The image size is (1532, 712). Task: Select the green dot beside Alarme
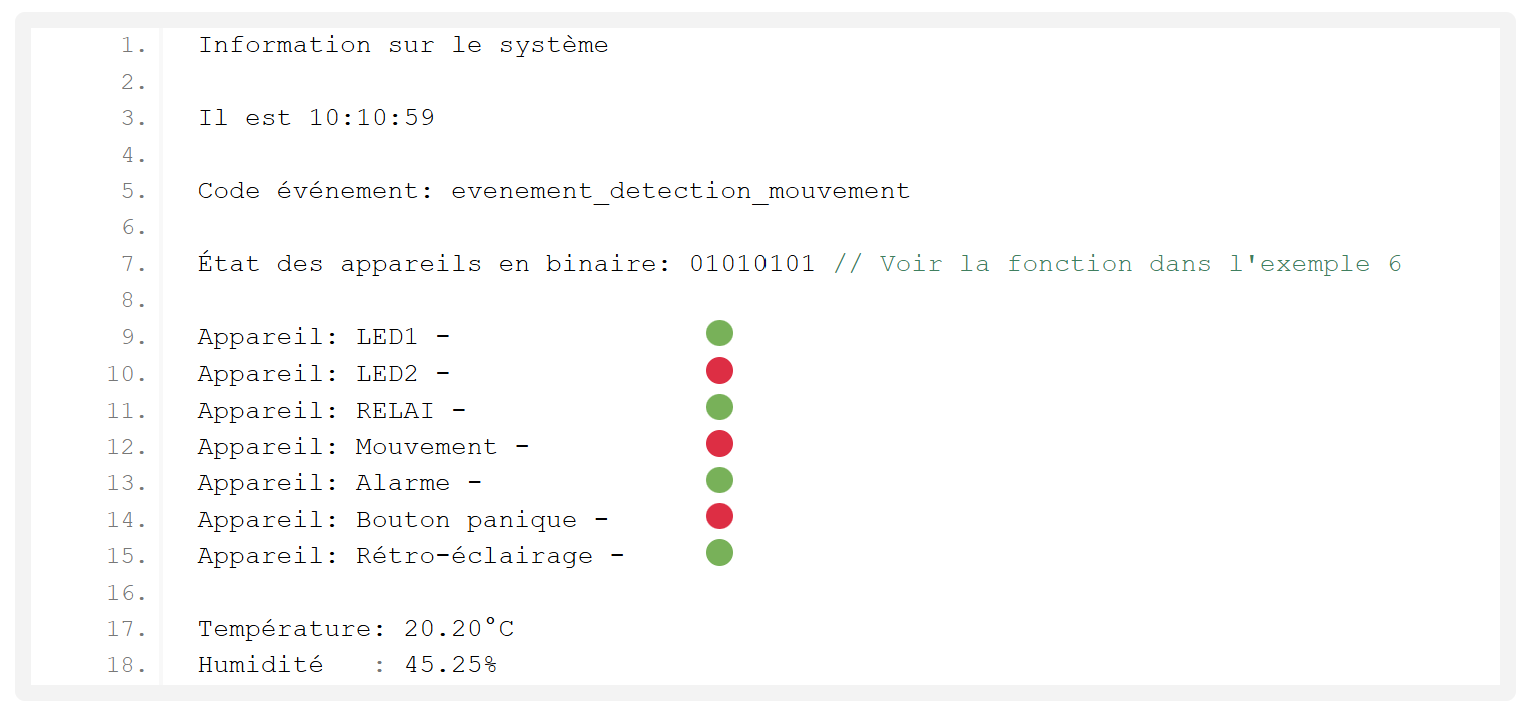pyautogui.click(x=719, y=480)
